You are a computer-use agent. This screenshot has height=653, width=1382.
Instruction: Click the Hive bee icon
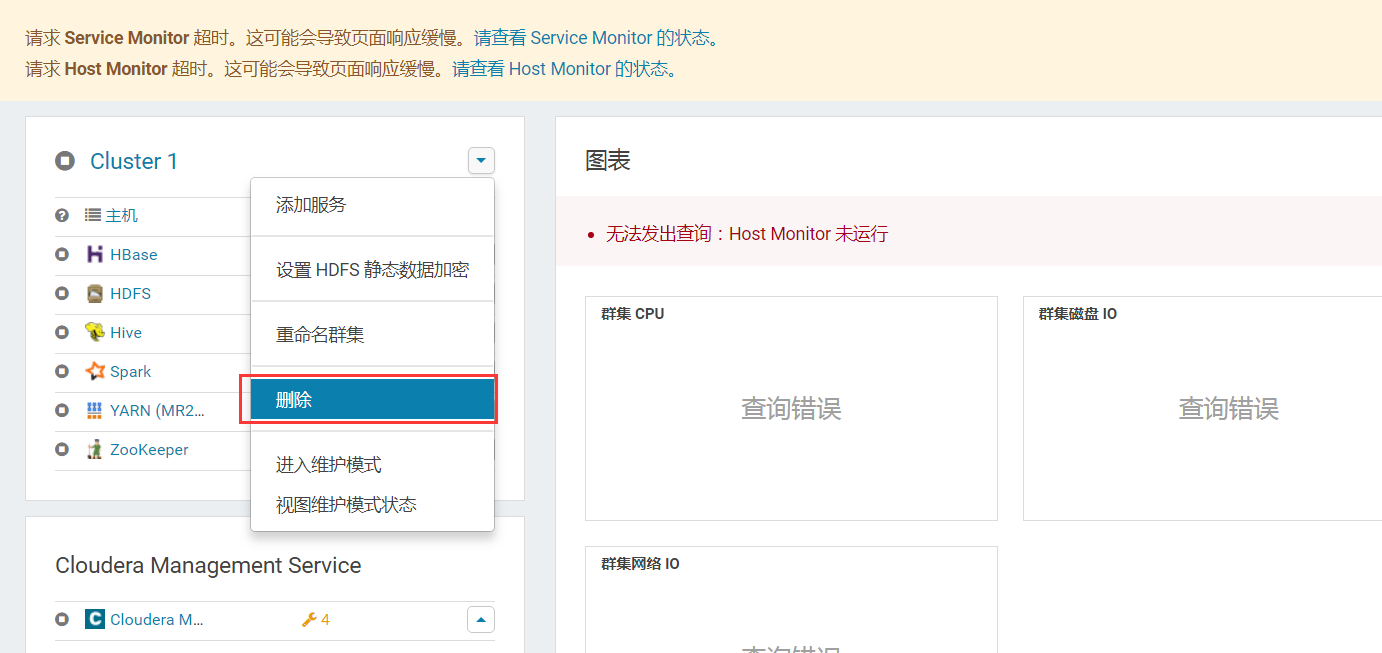[95, 333]
